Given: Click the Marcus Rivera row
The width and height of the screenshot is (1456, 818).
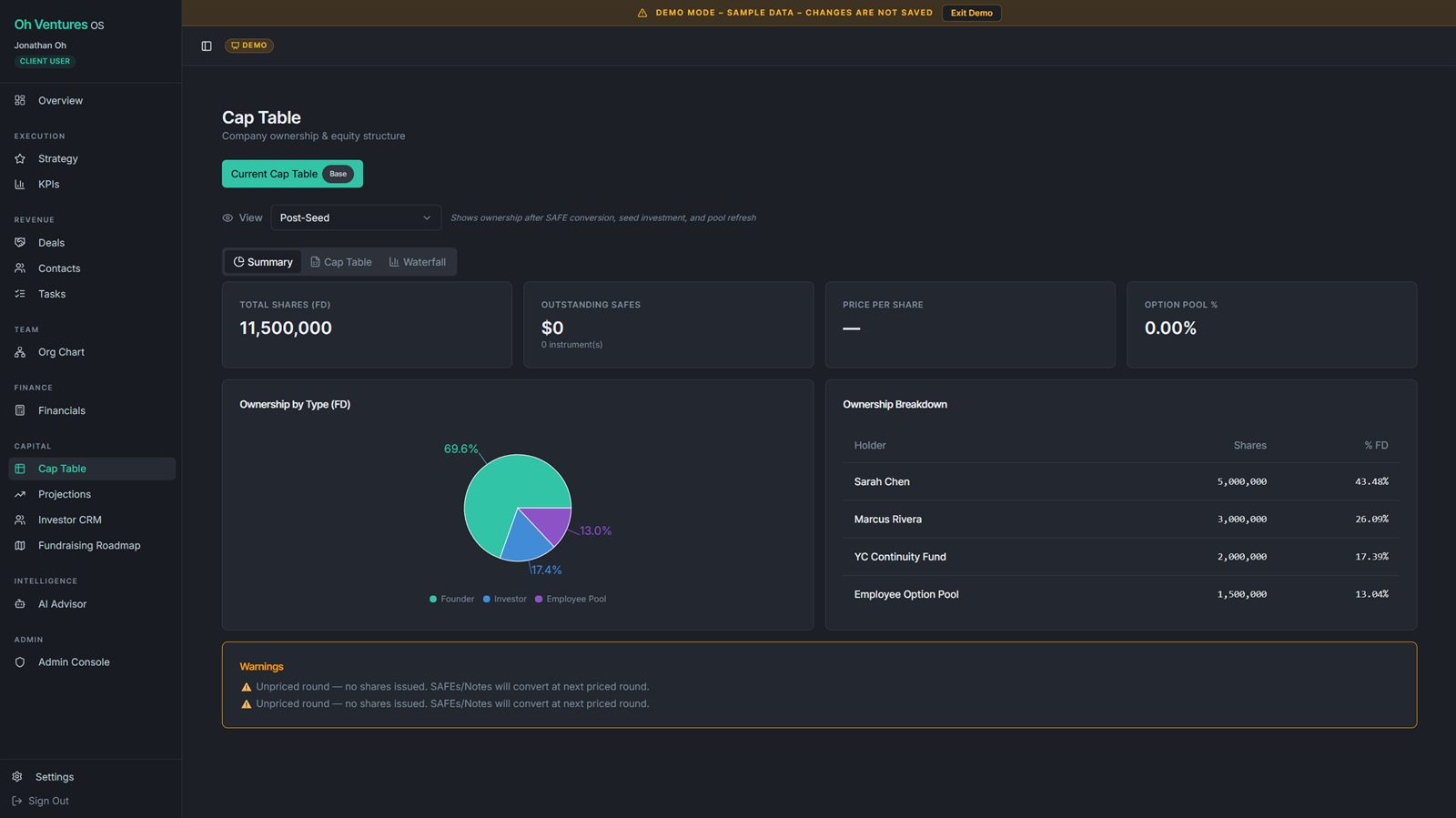Looking at the screenshot, I should (1121, 520).
